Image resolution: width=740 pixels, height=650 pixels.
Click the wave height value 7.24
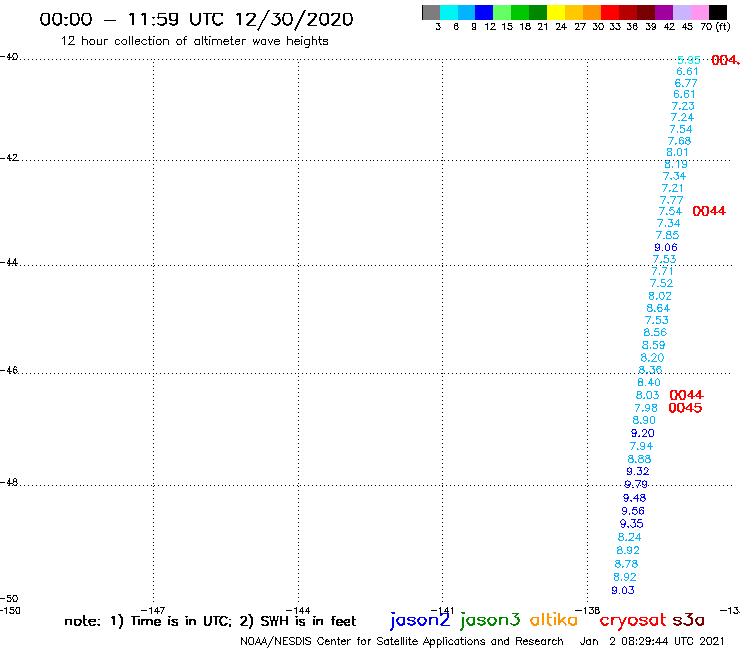point(682,118)
